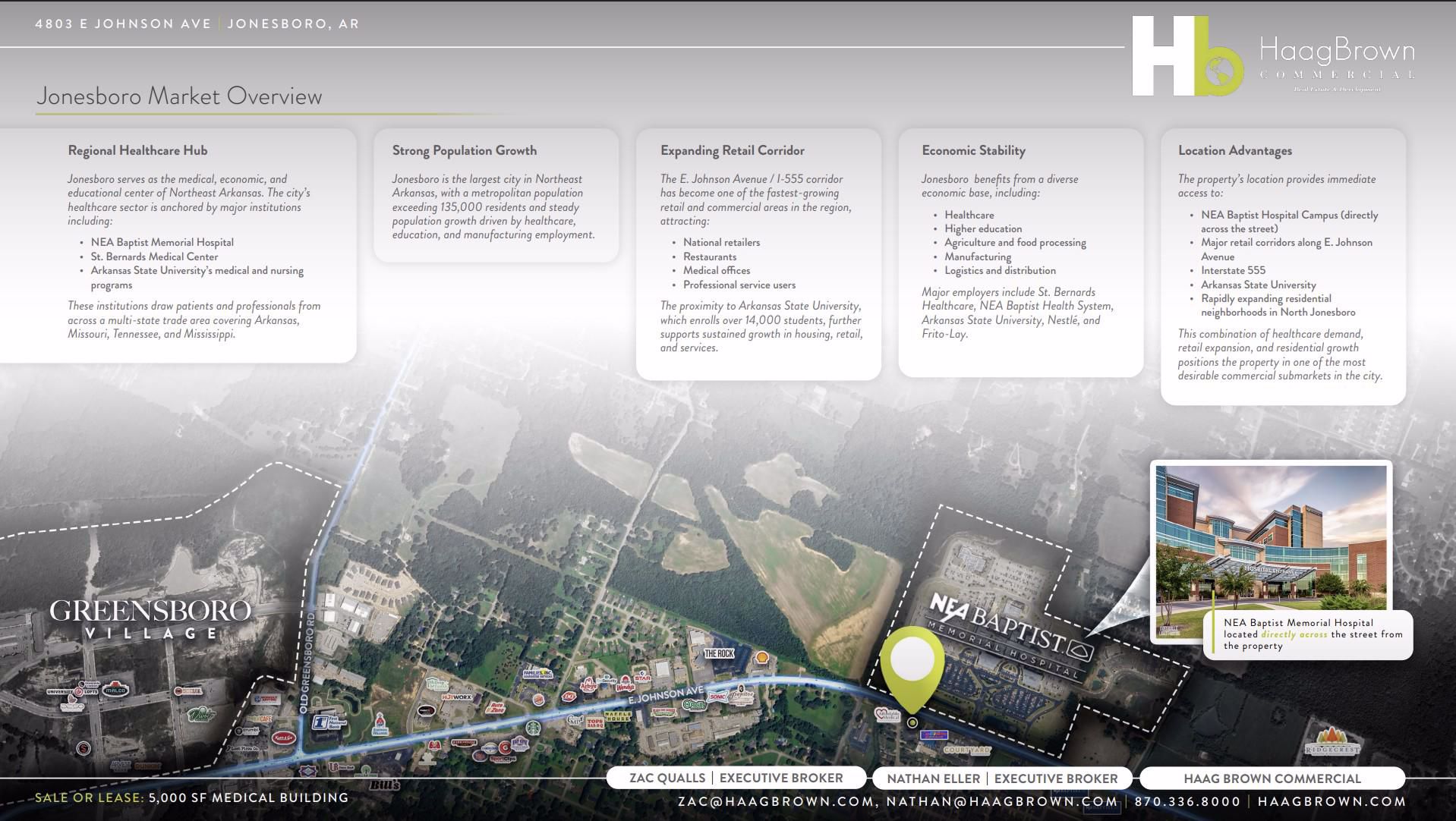Click the Dairy Queen logo
1456x821 pixels.
pos(569,696)
